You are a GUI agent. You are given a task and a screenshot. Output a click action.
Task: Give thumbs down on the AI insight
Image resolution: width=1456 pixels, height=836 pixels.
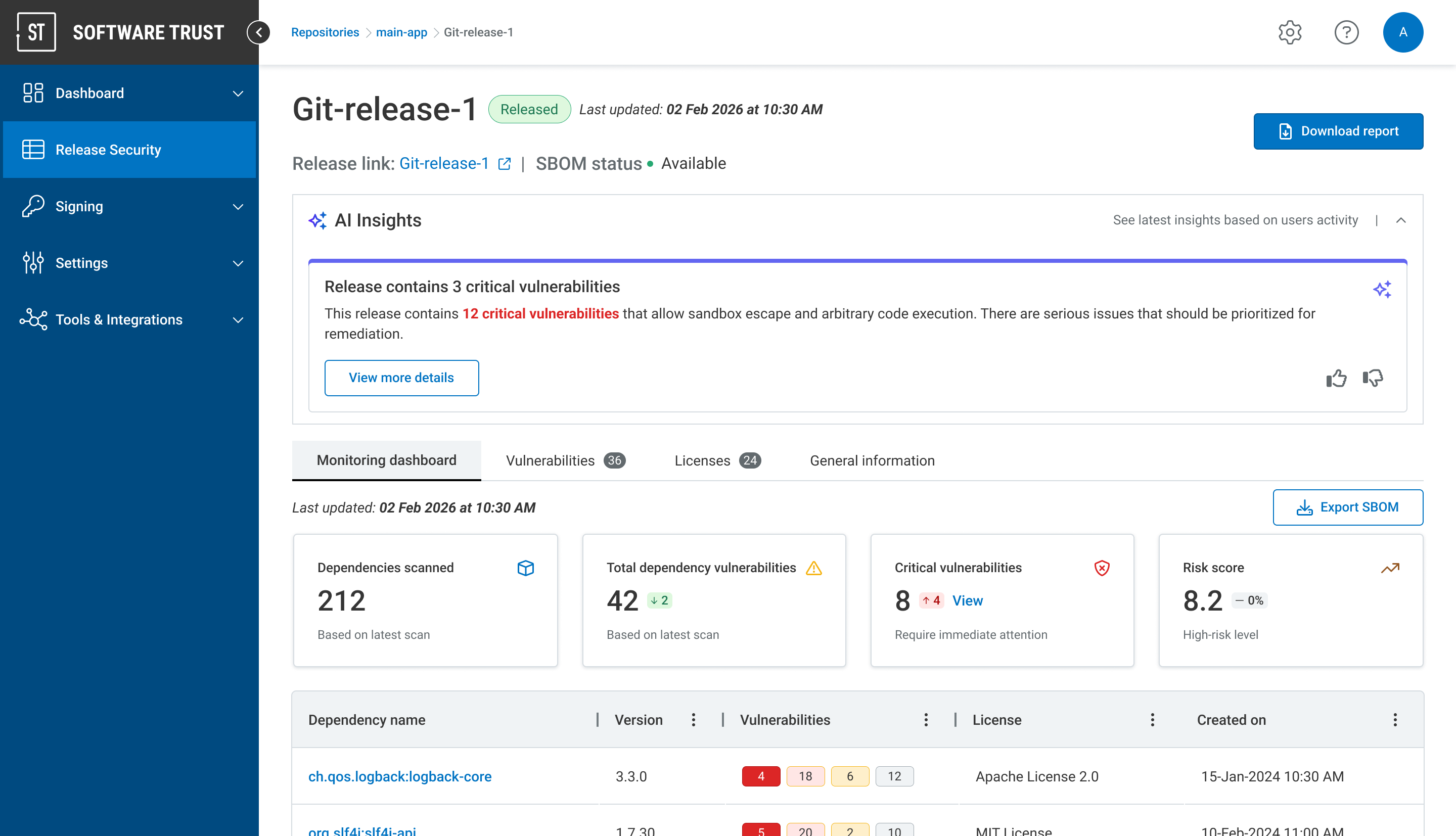click(1373, 378)
